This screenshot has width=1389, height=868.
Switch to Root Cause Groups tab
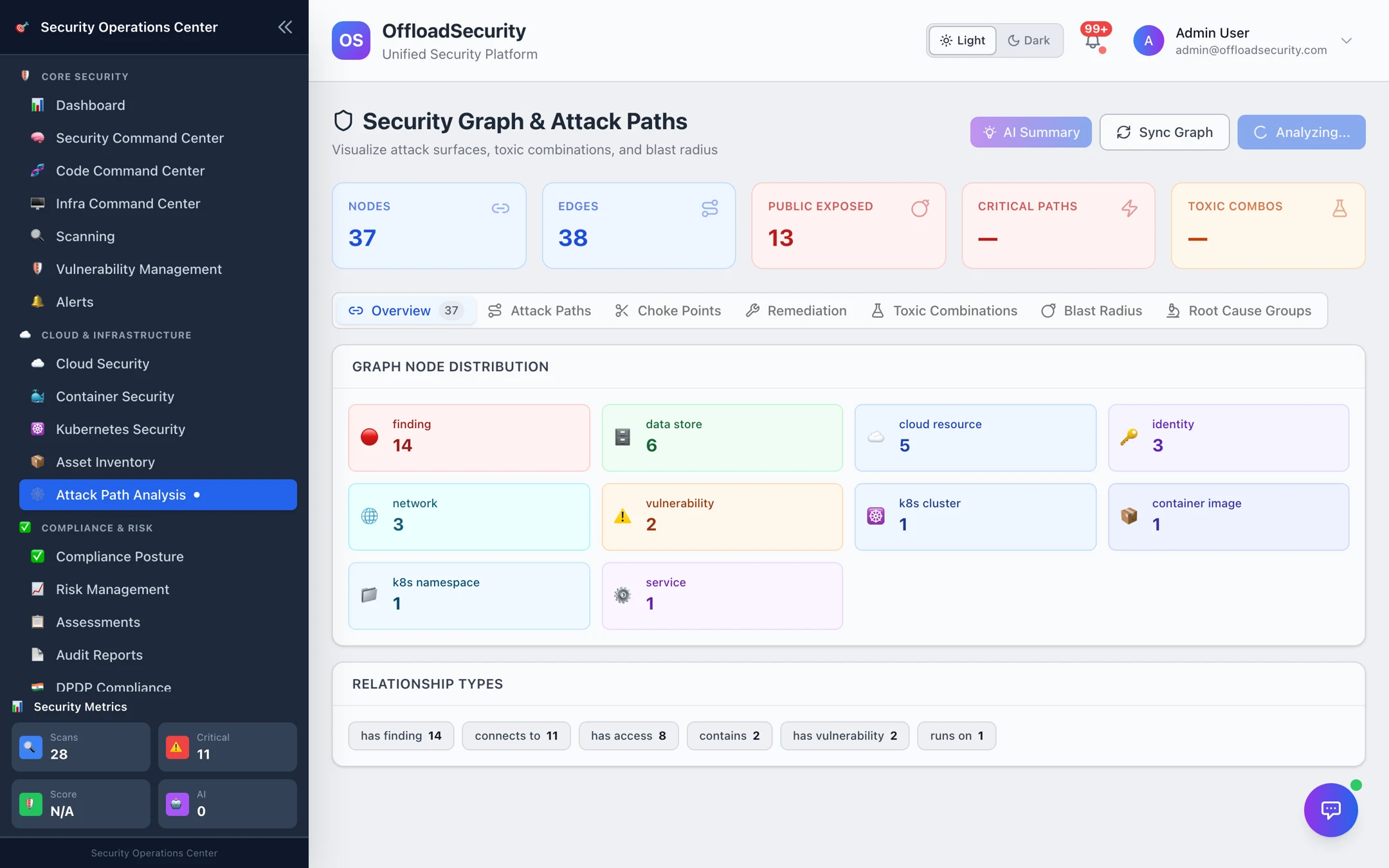[1239, 311]
